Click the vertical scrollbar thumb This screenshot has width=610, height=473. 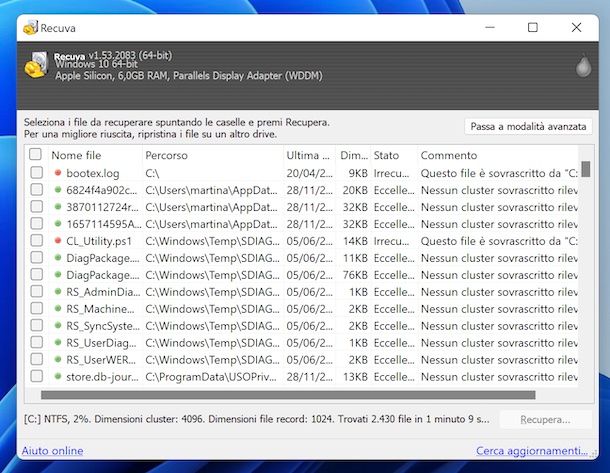click(585, 169)
